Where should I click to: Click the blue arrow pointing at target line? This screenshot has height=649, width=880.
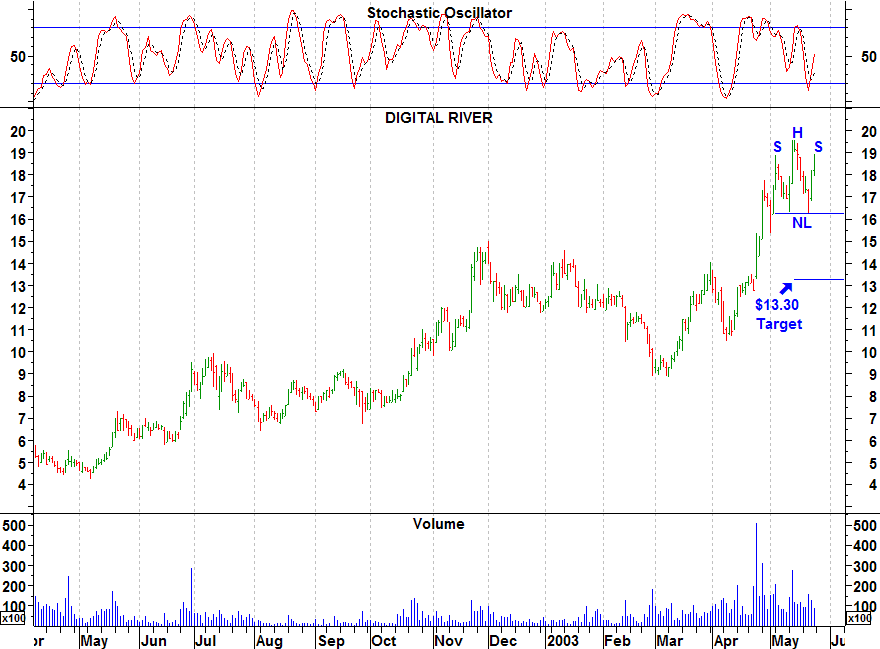786,288
